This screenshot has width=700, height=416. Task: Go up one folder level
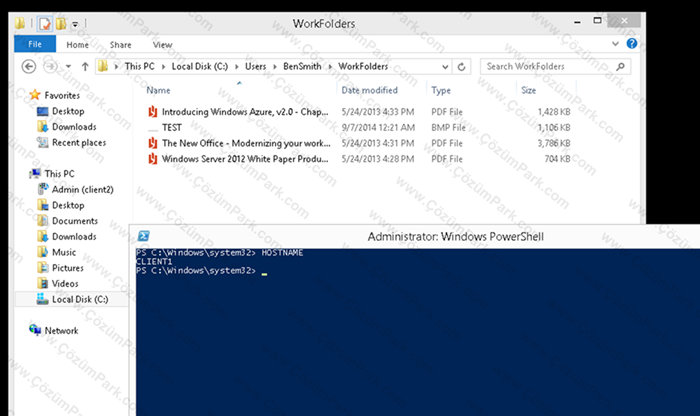tap(85, 67)
